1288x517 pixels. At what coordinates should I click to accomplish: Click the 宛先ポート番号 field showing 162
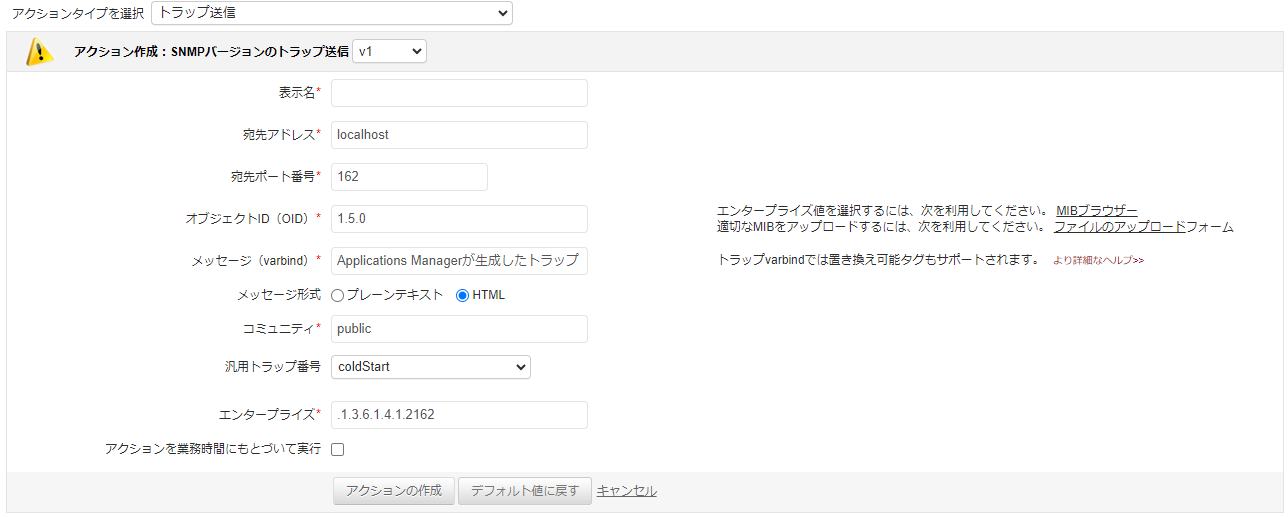(409, 177)
